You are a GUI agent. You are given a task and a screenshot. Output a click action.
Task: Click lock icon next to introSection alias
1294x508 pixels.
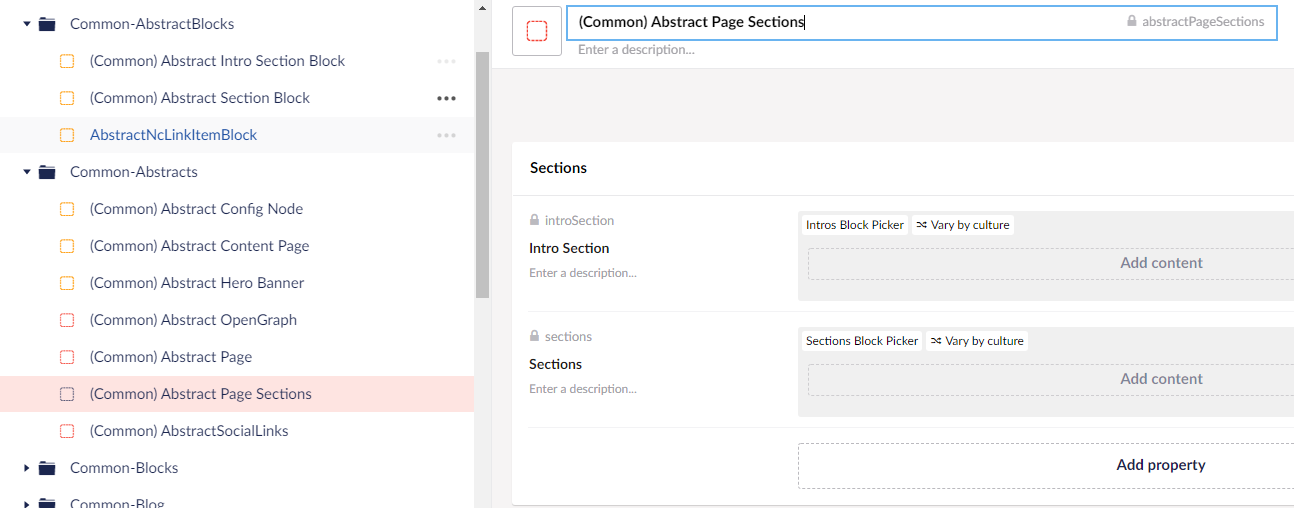[x=535, y=220]
